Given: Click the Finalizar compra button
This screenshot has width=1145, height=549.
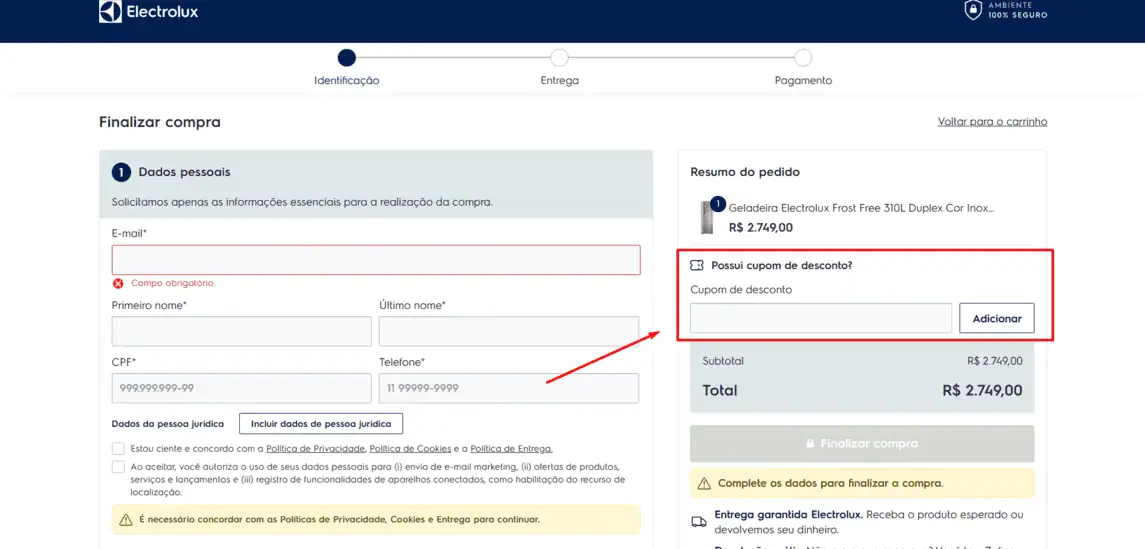Looking at the screenshot, I should (862, 443).
